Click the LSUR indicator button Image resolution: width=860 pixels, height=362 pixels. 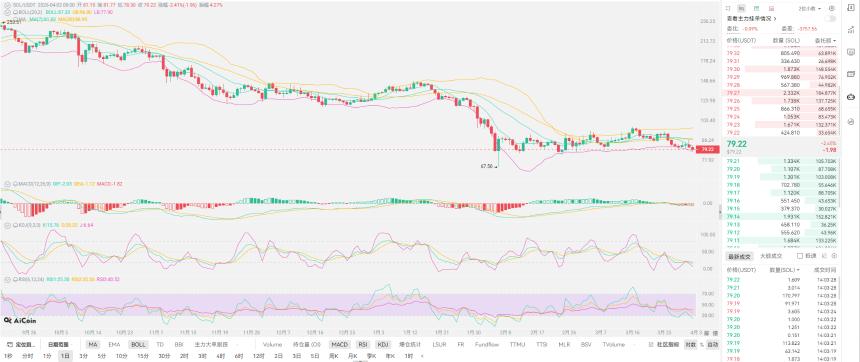pos(439,344)
